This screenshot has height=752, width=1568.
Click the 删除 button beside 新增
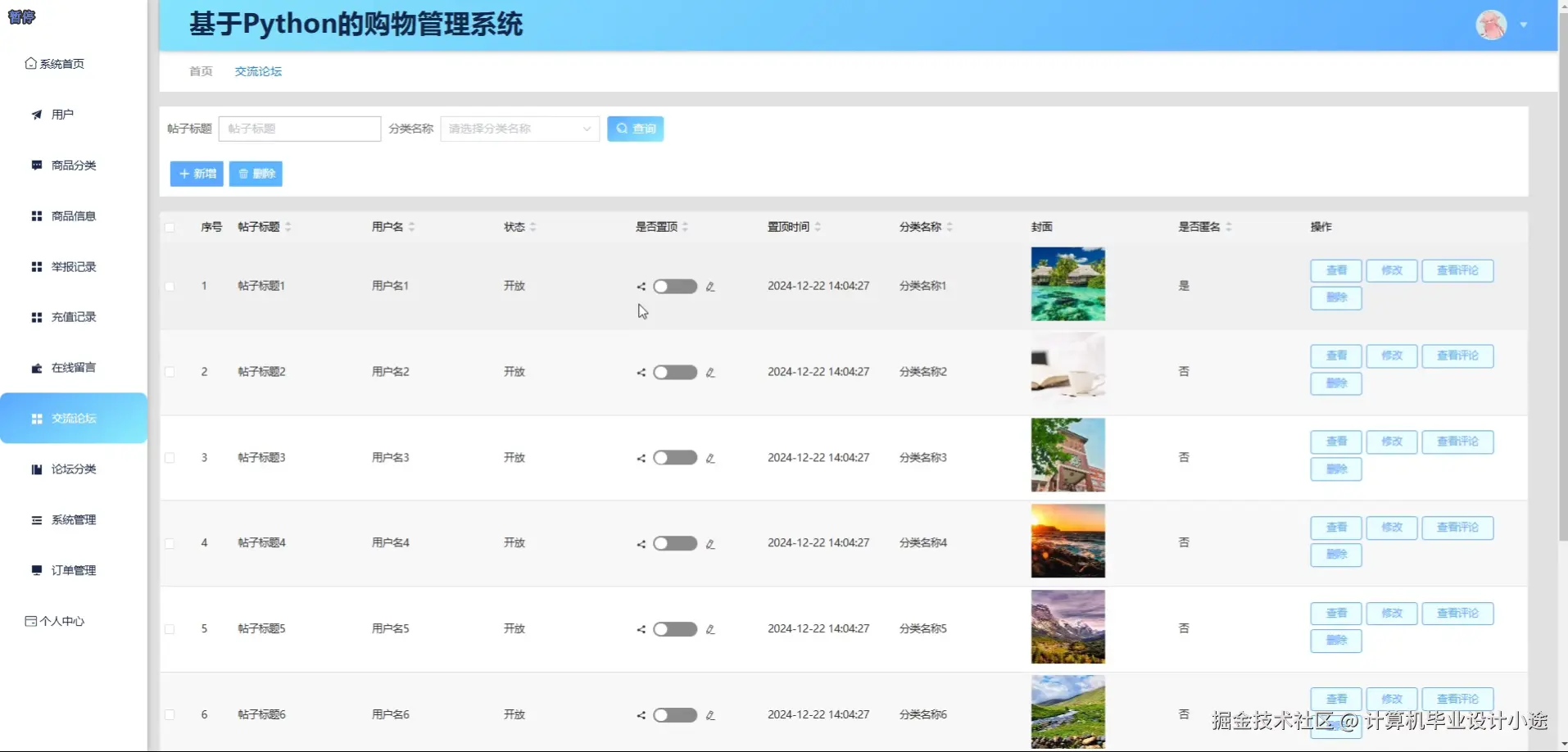click(256, 174)
